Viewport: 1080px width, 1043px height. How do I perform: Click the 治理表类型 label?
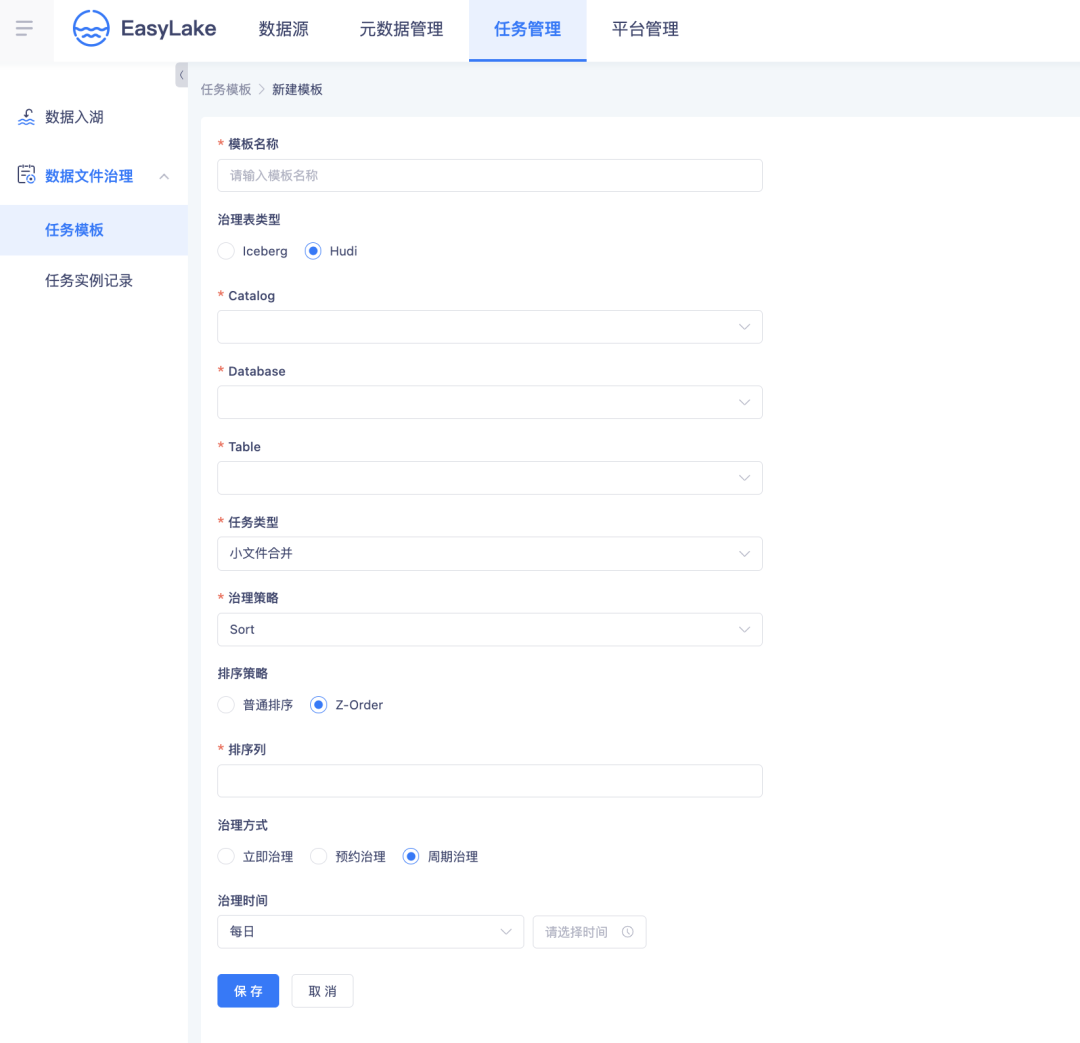coord(249,220)
